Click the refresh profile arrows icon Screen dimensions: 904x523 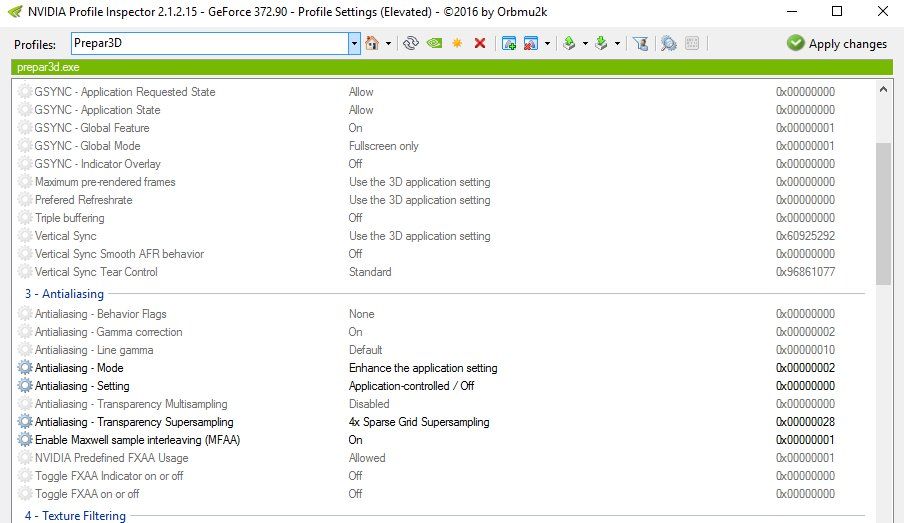(410, 43)
